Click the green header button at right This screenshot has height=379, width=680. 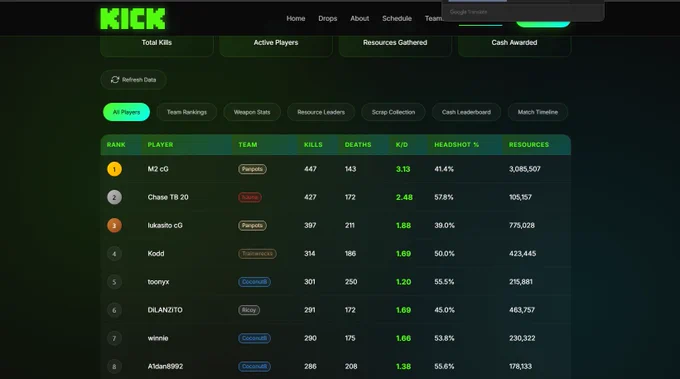coord(543,24)
